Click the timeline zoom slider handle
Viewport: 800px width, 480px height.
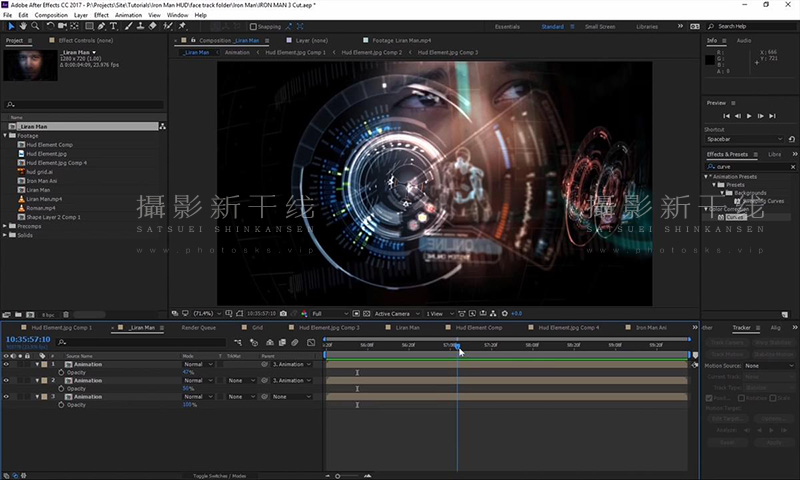(x=338, y=476)
